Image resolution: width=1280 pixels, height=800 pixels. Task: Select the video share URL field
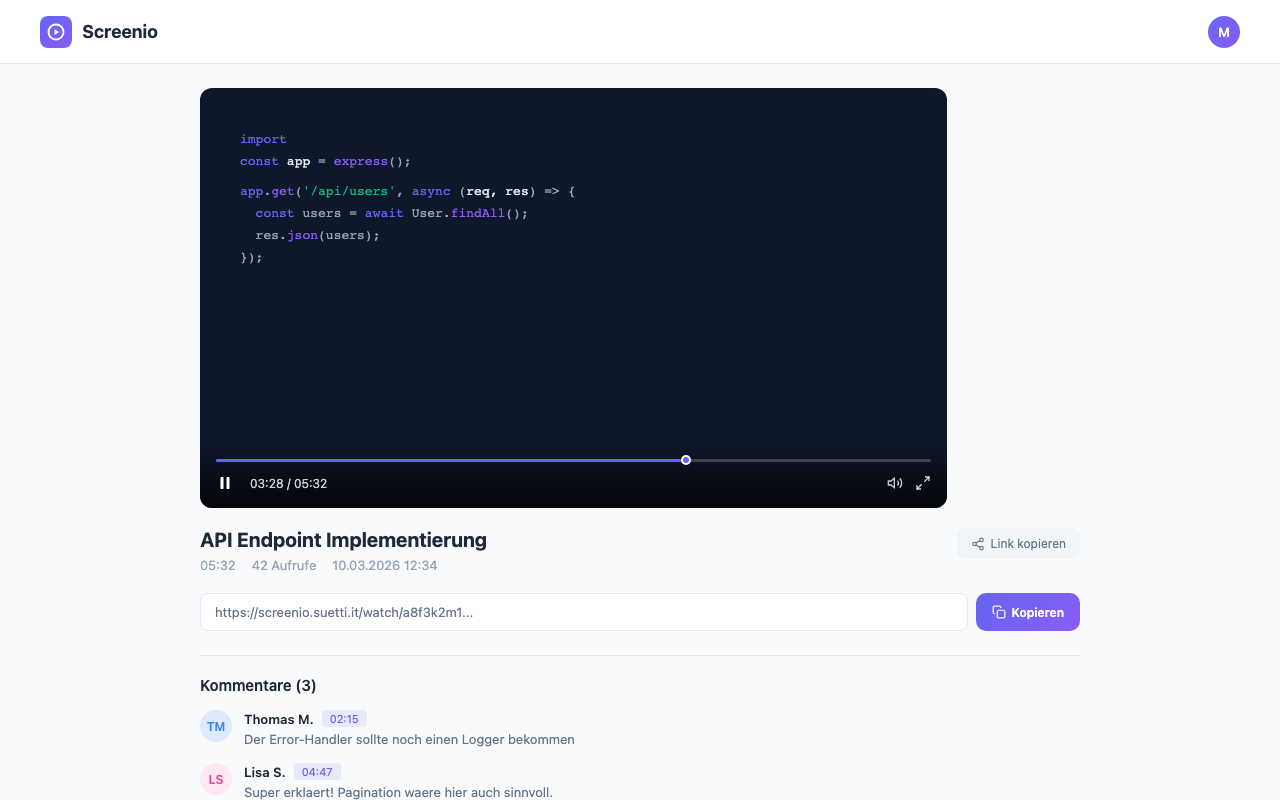584,611
